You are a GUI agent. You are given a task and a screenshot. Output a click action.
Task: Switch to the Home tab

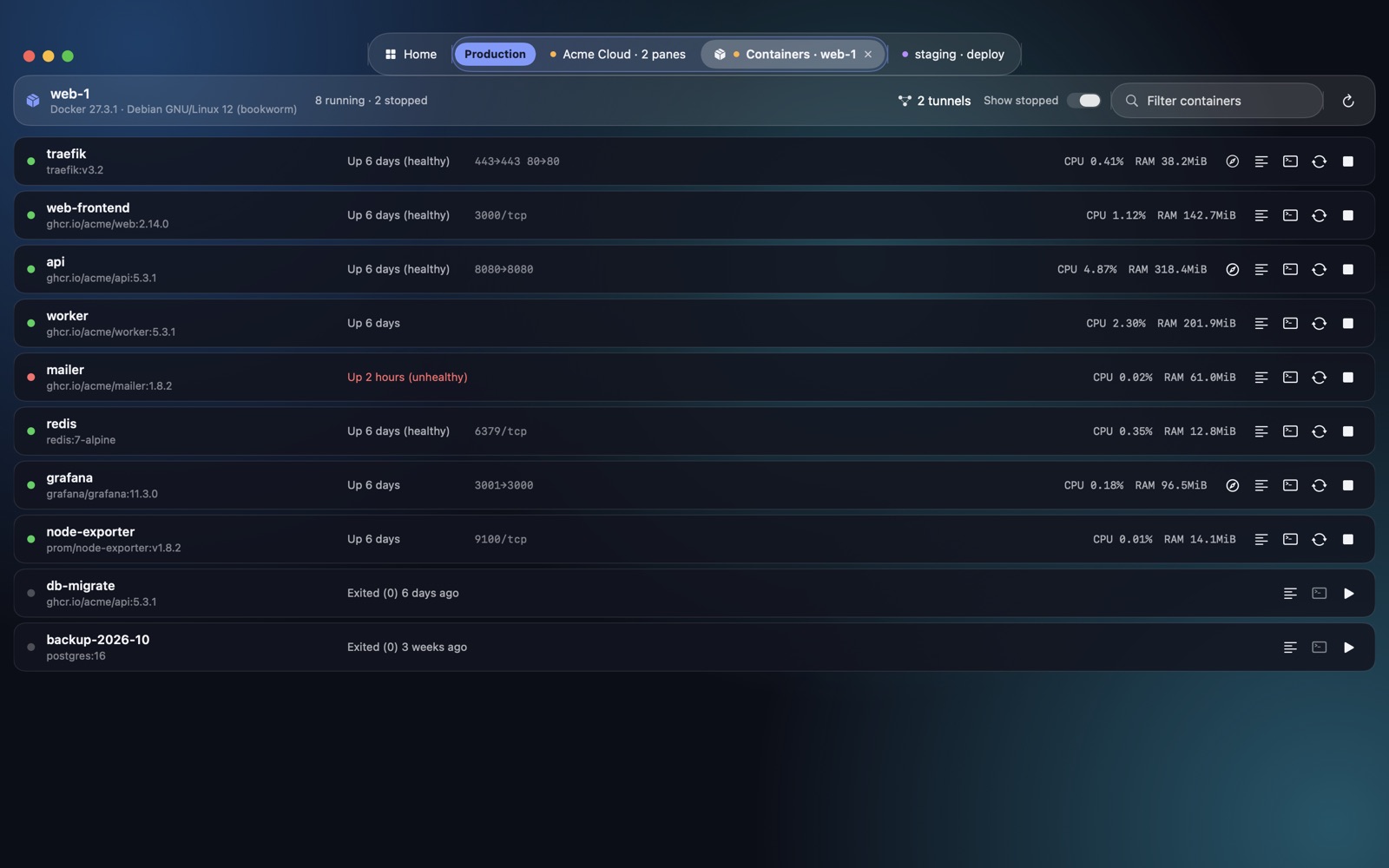click(411, 54)
